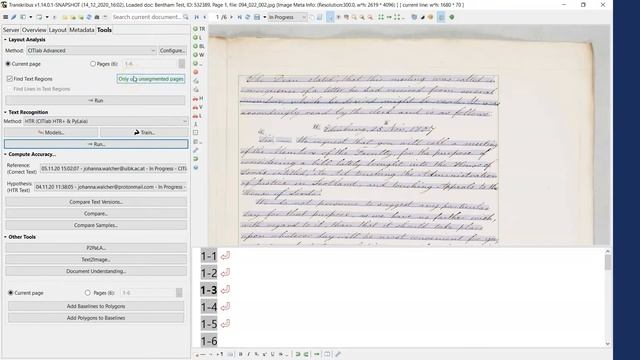Click Add Baselines to Polygons button
Screen dimensions: 640x360
pos(96,306)
